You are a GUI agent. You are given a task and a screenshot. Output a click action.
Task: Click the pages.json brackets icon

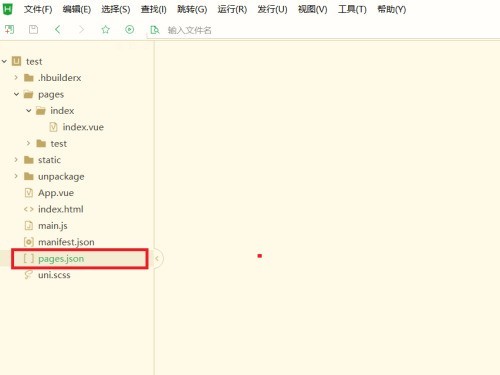[x=29, y=258]
